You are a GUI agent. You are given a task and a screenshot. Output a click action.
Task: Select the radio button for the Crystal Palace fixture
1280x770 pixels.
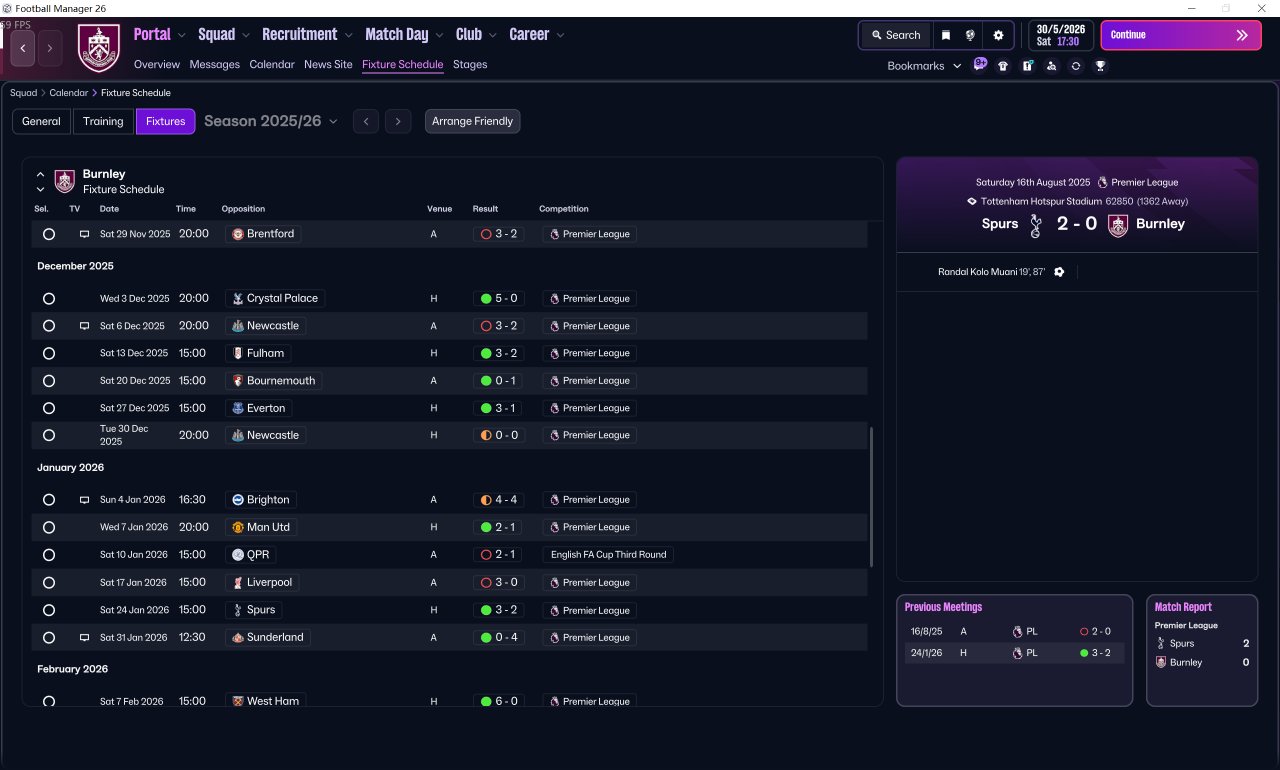(49, 299)
